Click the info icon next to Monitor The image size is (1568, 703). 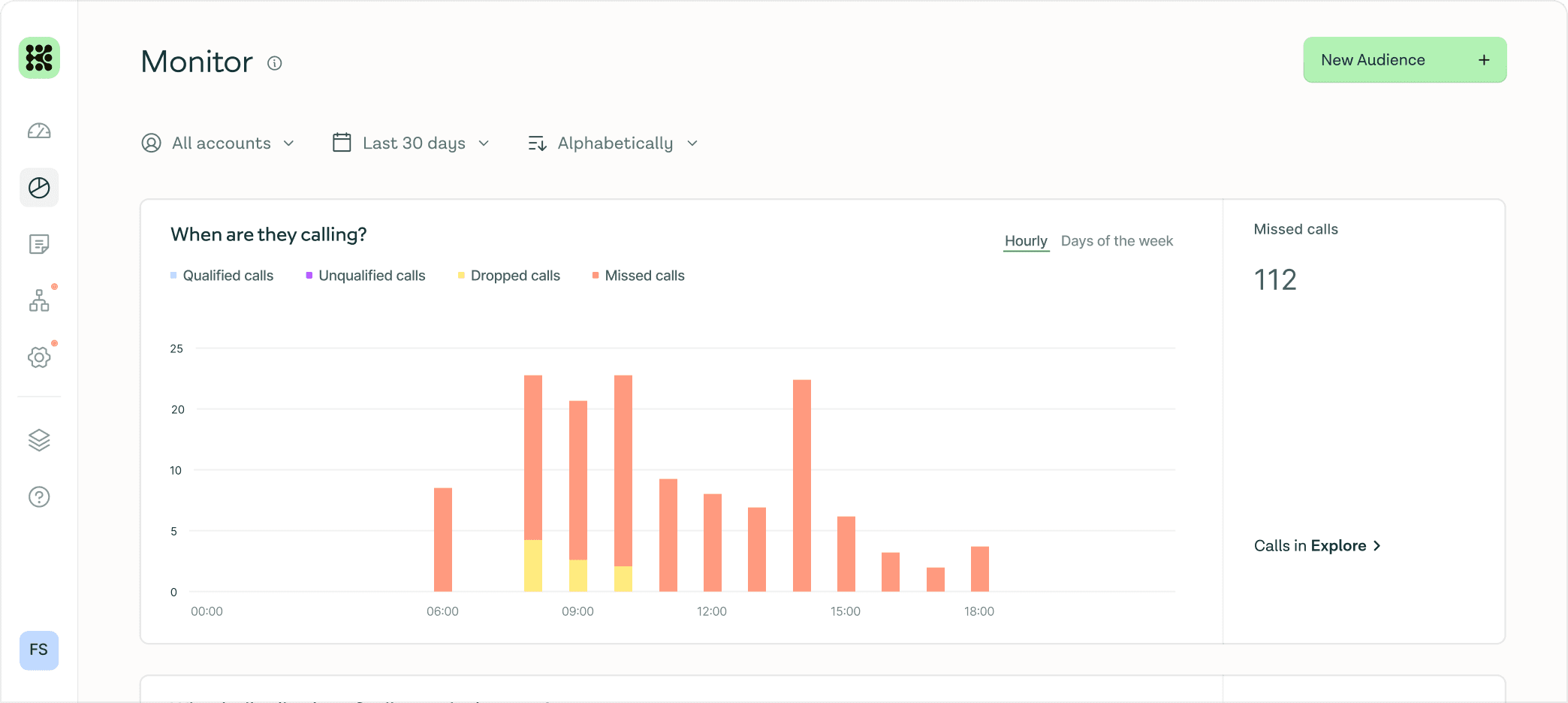[275, 63]
